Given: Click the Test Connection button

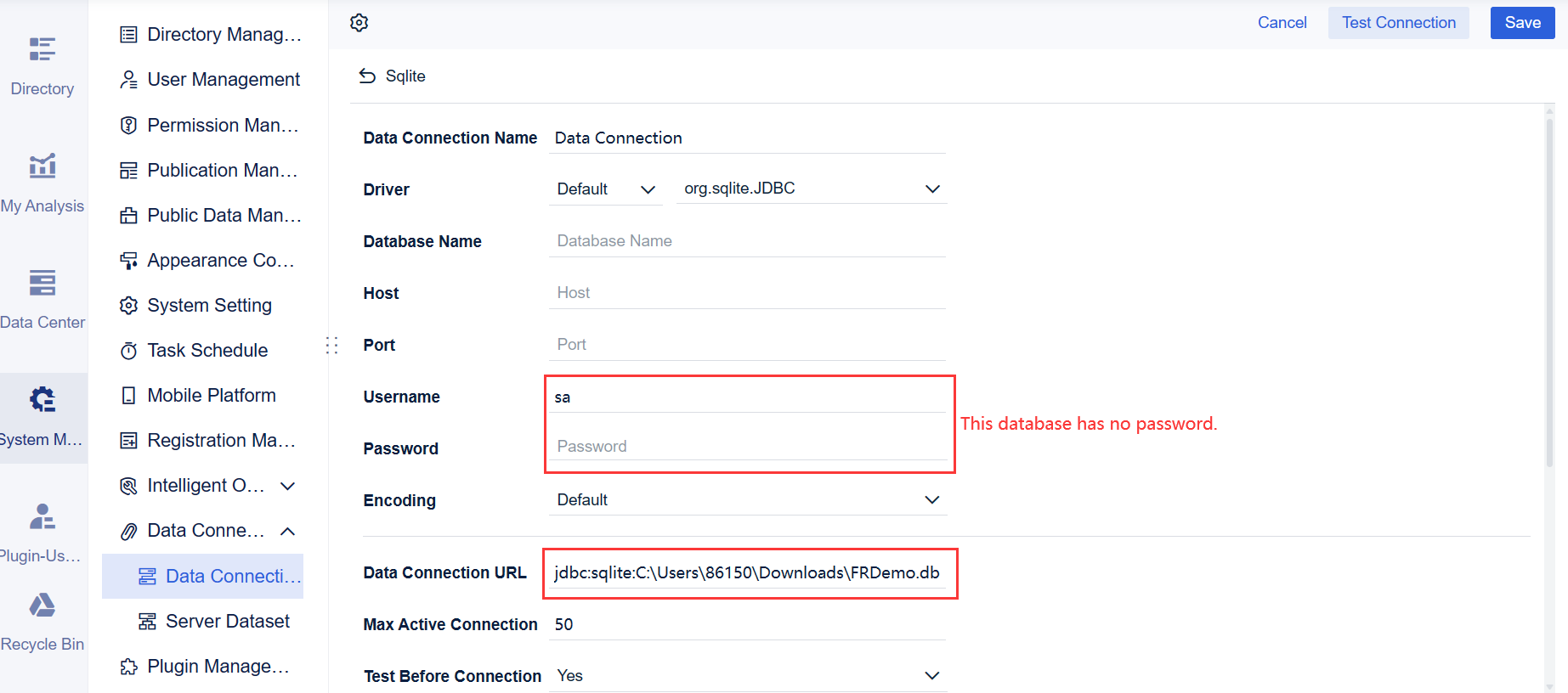Looking at the screenshot, I should (x=1398, y=23).
